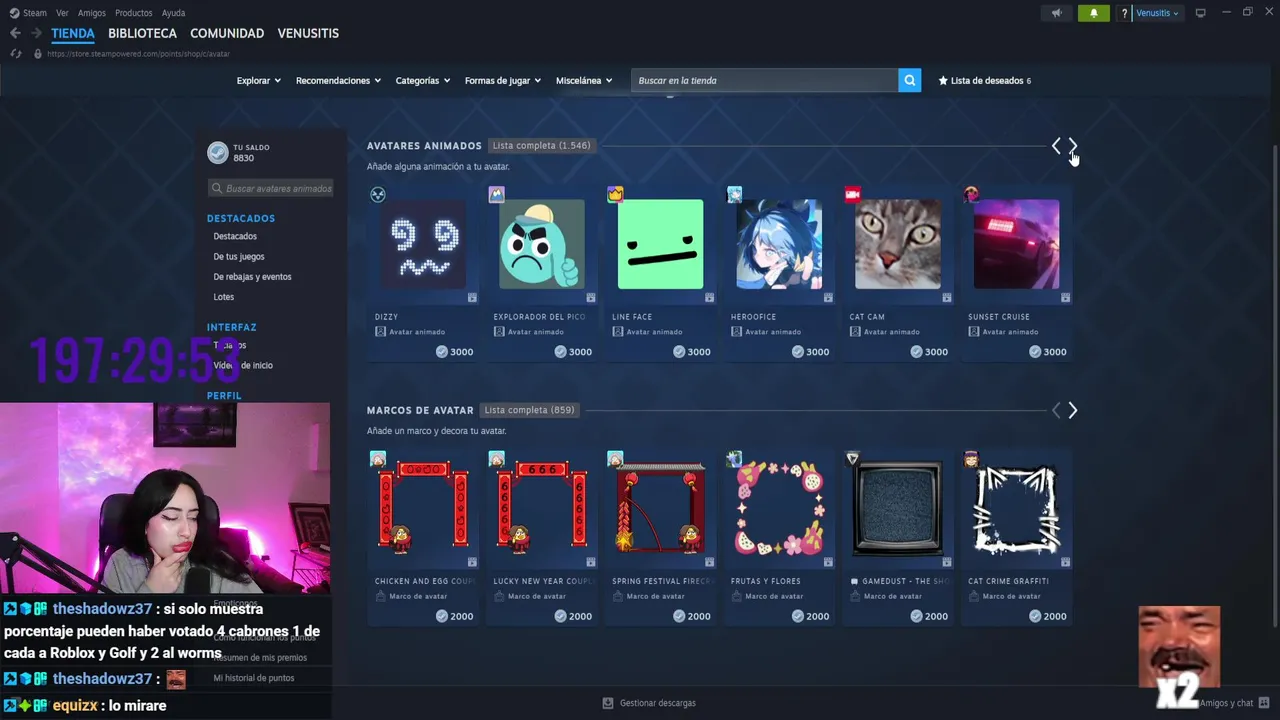
Task: Open avatar frames Lista completa (859)
Action: pyautogui.click(x=528, y=410)
